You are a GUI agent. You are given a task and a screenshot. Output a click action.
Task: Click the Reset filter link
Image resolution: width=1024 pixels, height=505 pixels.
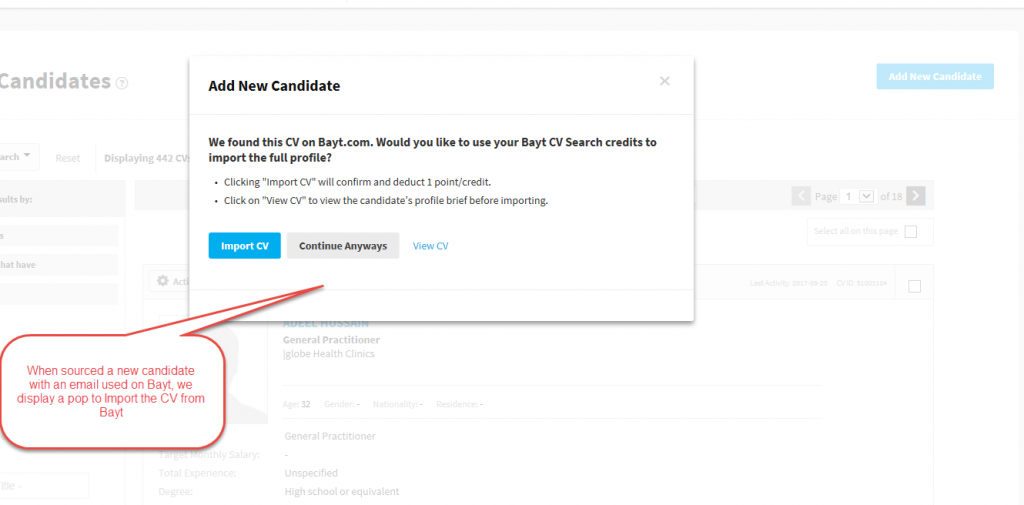tap(68, 158)
